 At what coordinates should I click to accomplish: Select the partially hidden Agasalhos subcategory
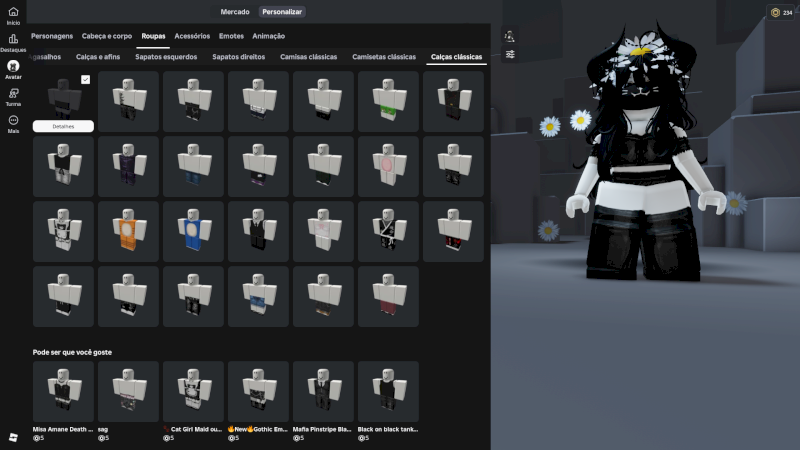(45, 57)
